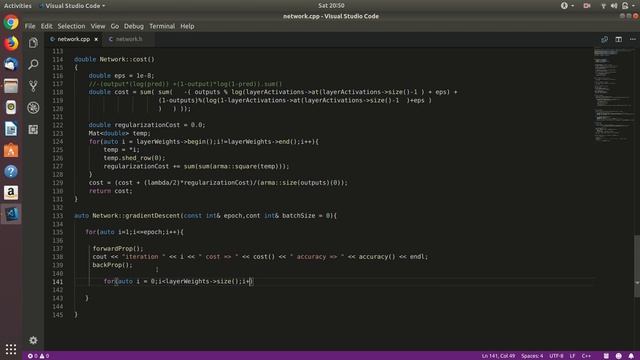Open the Manage gear at sidebar bottom
This screenshot has width=640, height=360.
click(x=33, y=340)
